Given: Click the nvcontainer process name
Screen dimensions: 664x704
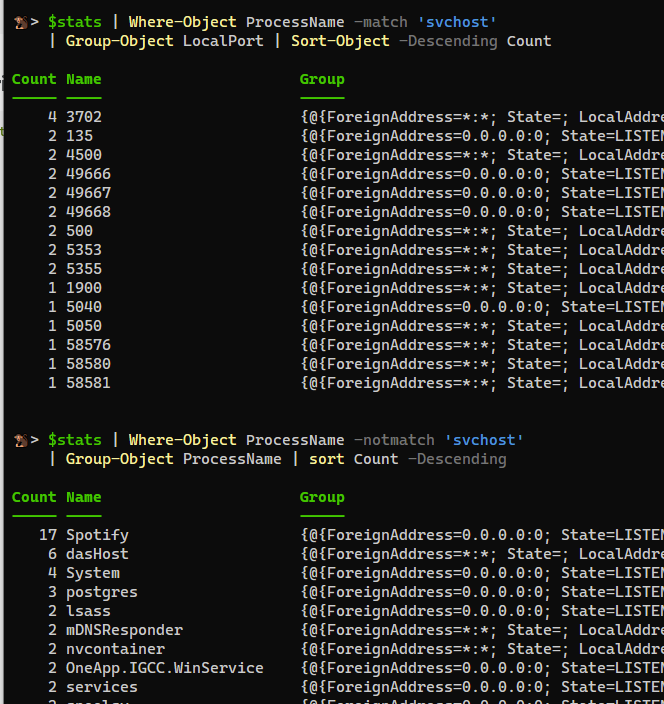Looking at the screenshot, I should pyautogui.click(x=115, y=649).
